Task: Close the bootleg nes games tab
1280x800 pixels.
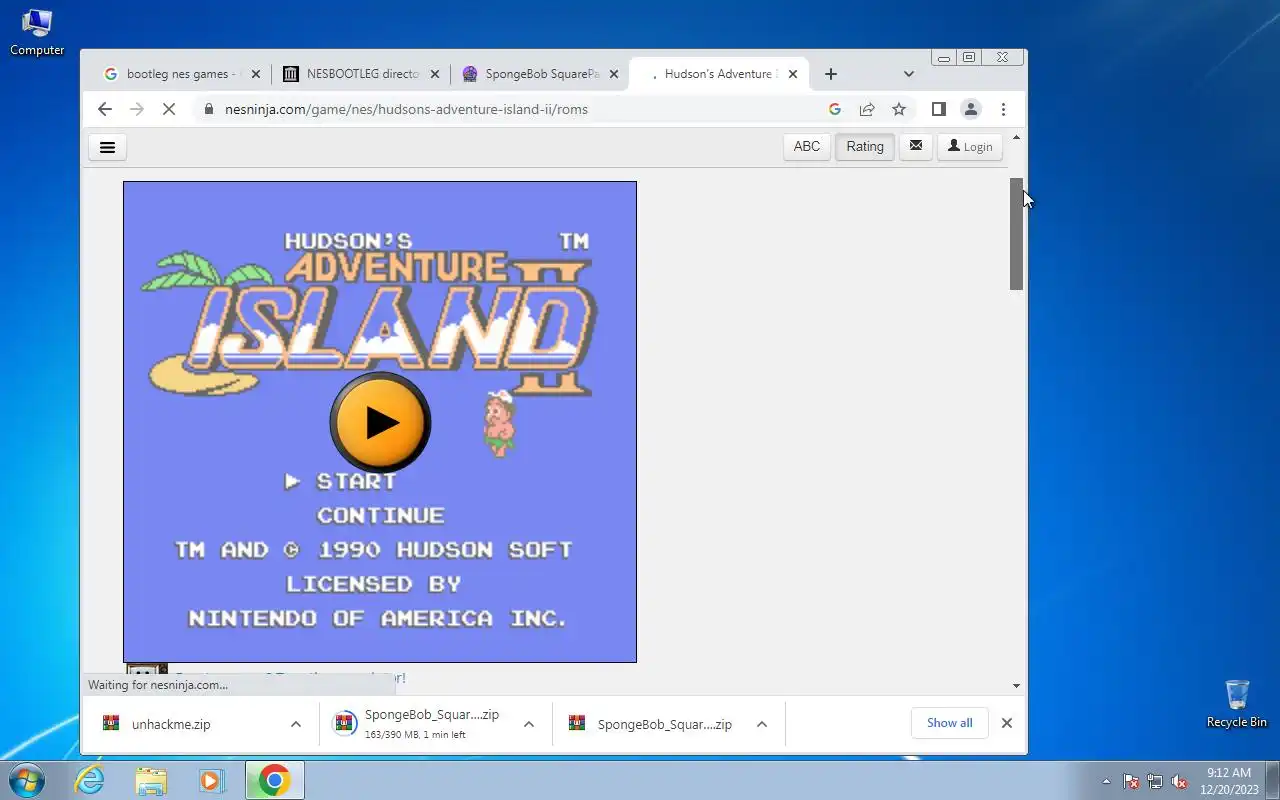Action: pos(255,74)
